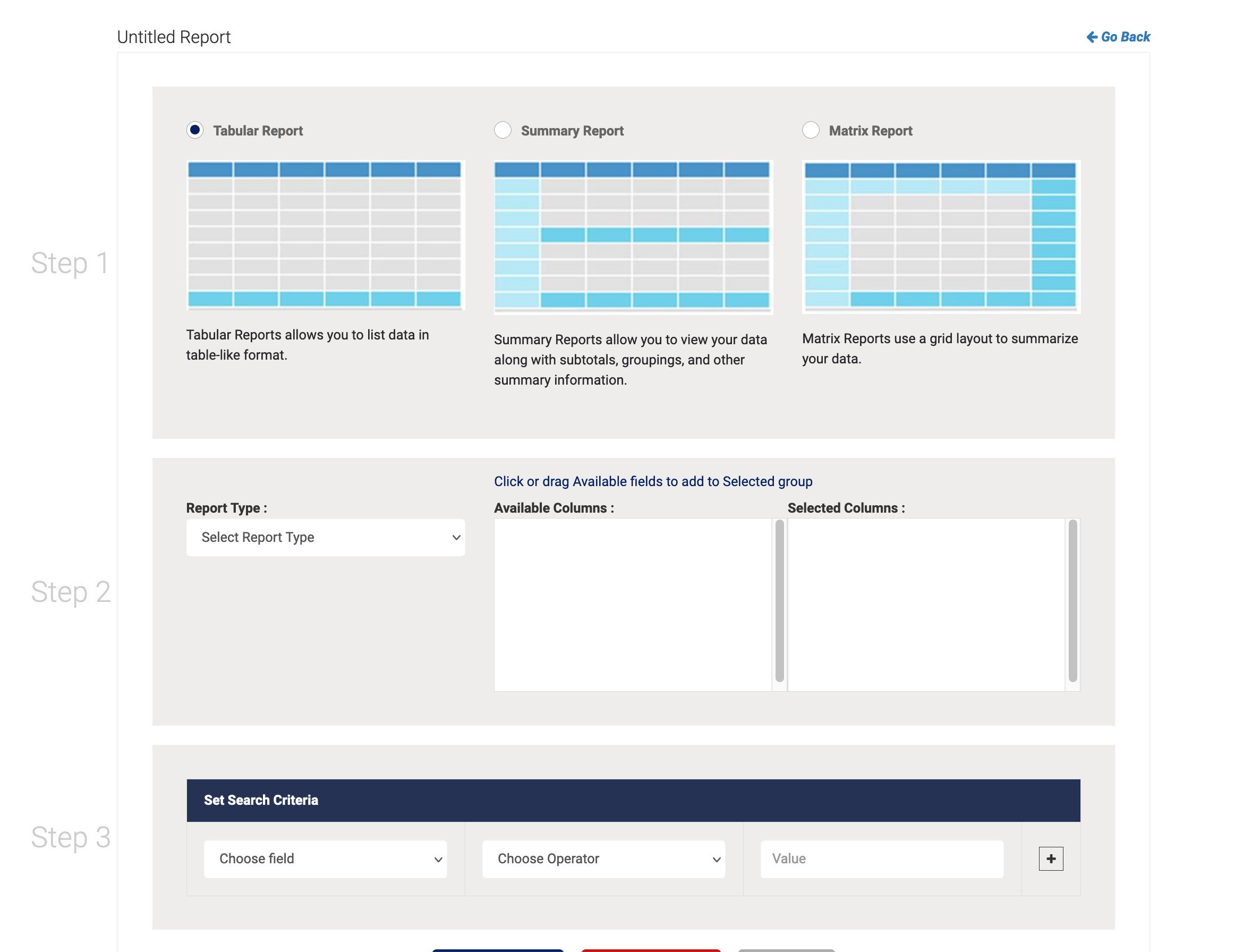Screen dimensions: 1260x952
Task: Click into the Value input field
Action: coord(881,858)
